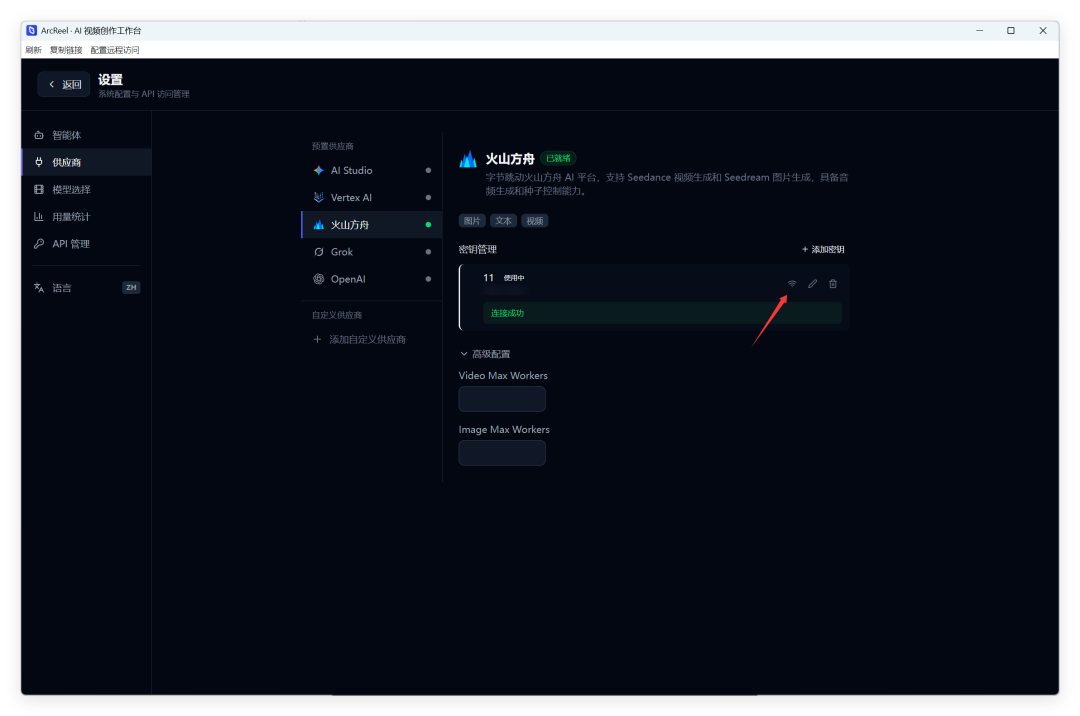Switch the 语言 language setting
Viewport: 1080px width, 716px height.
(86, 288)
